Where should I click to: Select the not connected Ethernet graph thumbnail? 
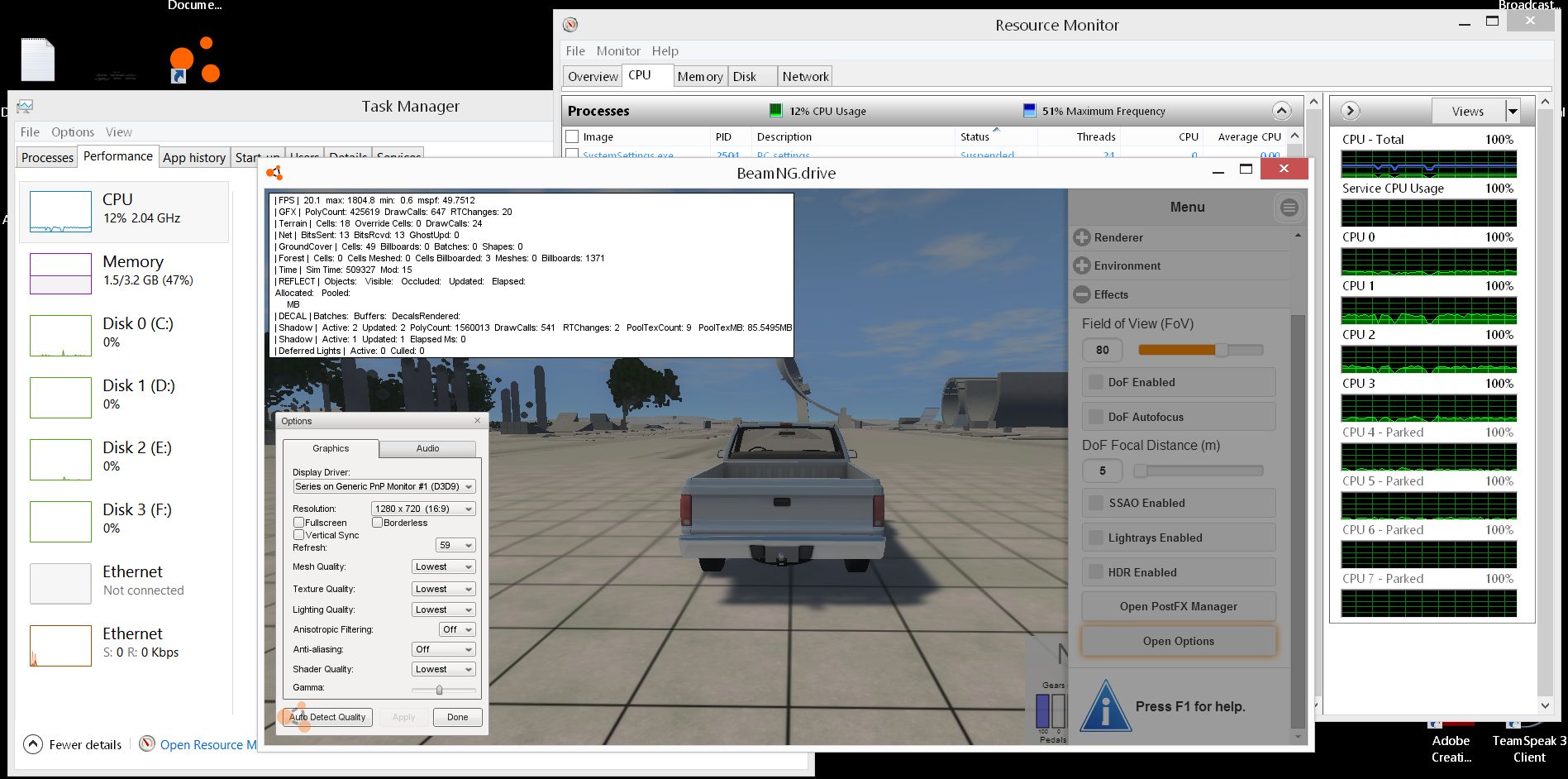61,584
